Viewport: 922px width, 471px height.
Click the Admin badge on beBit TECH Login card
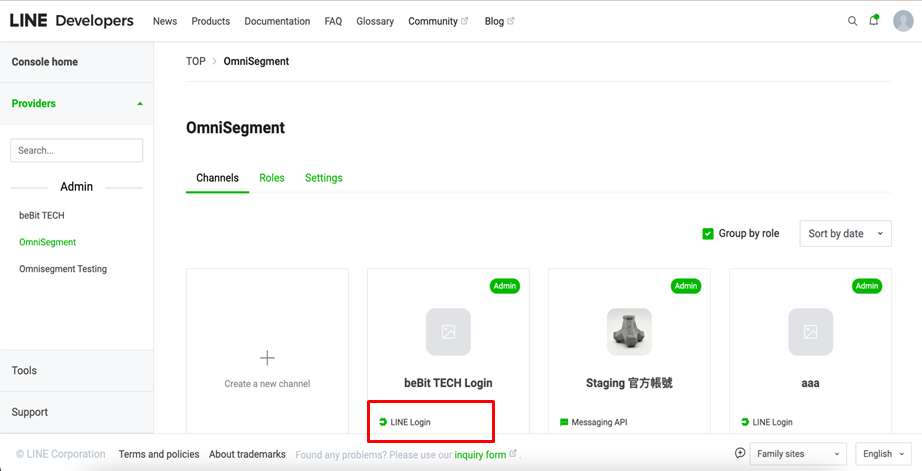(505, 286)
